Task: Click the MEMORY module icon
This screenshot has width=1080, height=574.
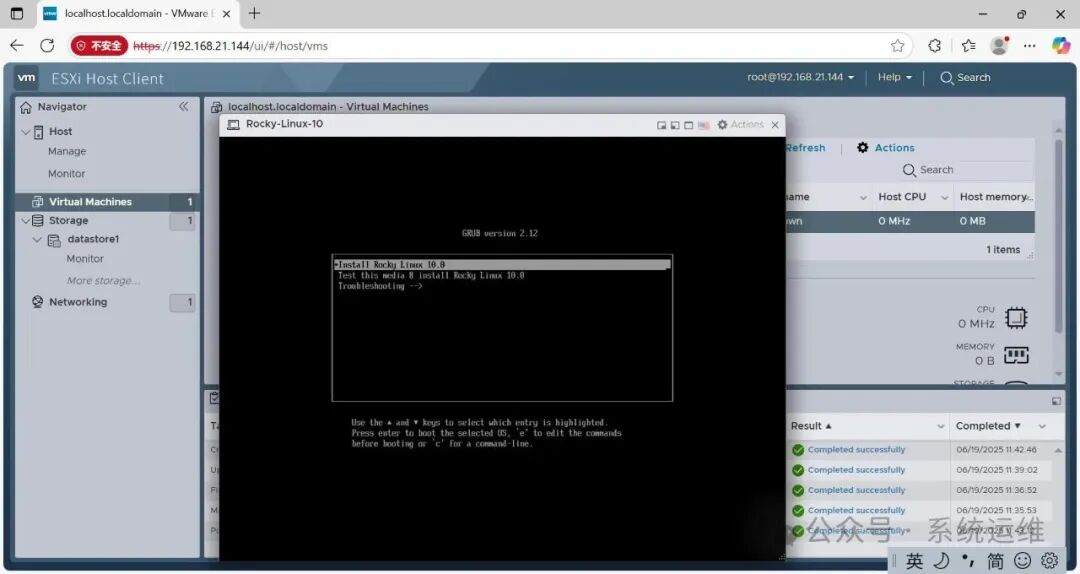Action: 1016,355
